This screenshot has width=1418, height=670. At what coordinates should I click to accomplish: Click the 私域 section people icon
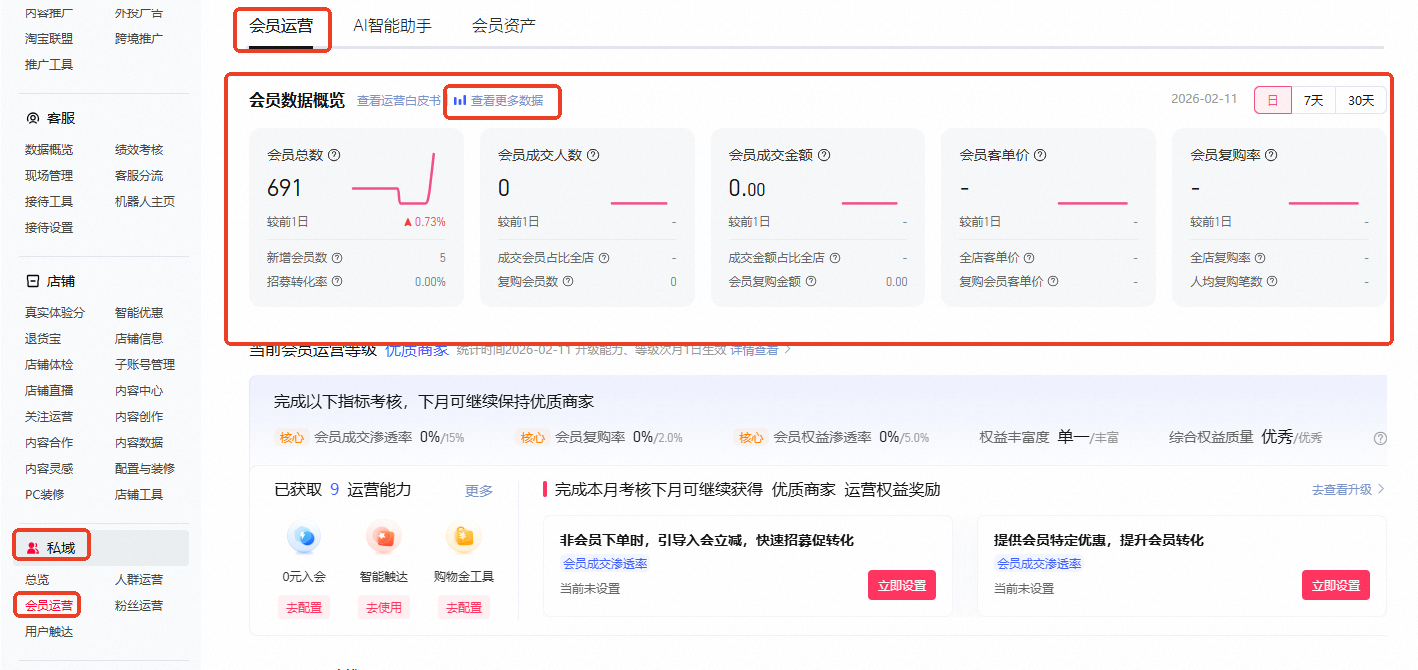[x=33, y=547]
